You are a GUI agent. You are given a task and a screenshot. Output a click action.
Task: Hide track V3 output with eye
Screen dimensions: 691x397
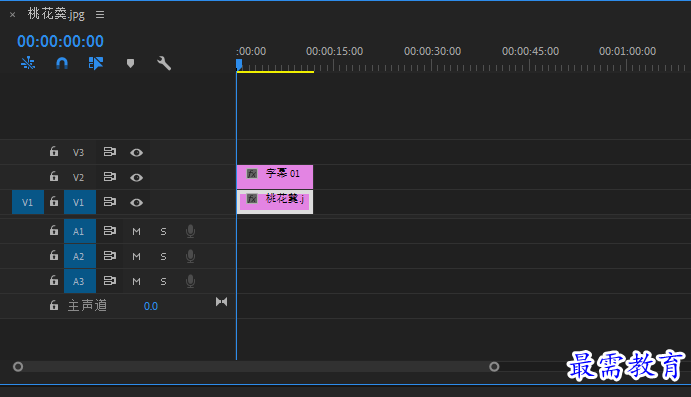point(136,152)
